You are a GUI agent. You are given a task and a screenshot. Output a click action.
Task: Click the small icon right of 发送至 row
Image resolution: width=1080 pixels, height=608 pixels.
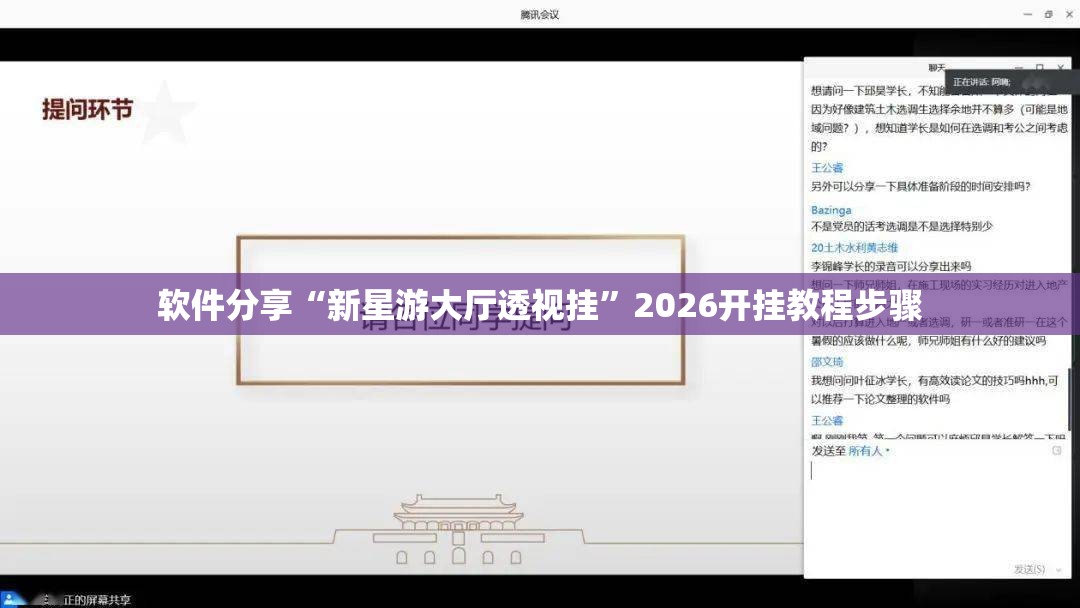tap(1057, 450)
